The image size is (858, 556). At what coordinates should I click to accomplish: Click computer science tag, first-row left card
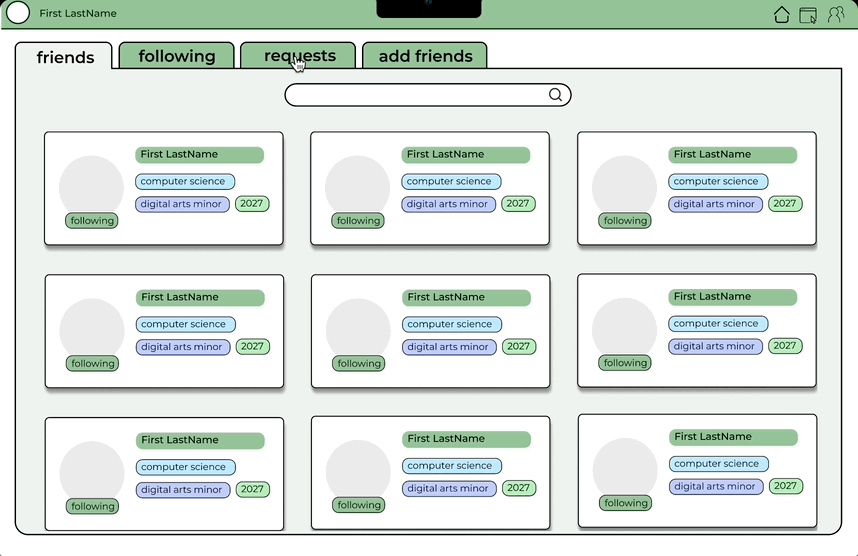tap(185, 181)
